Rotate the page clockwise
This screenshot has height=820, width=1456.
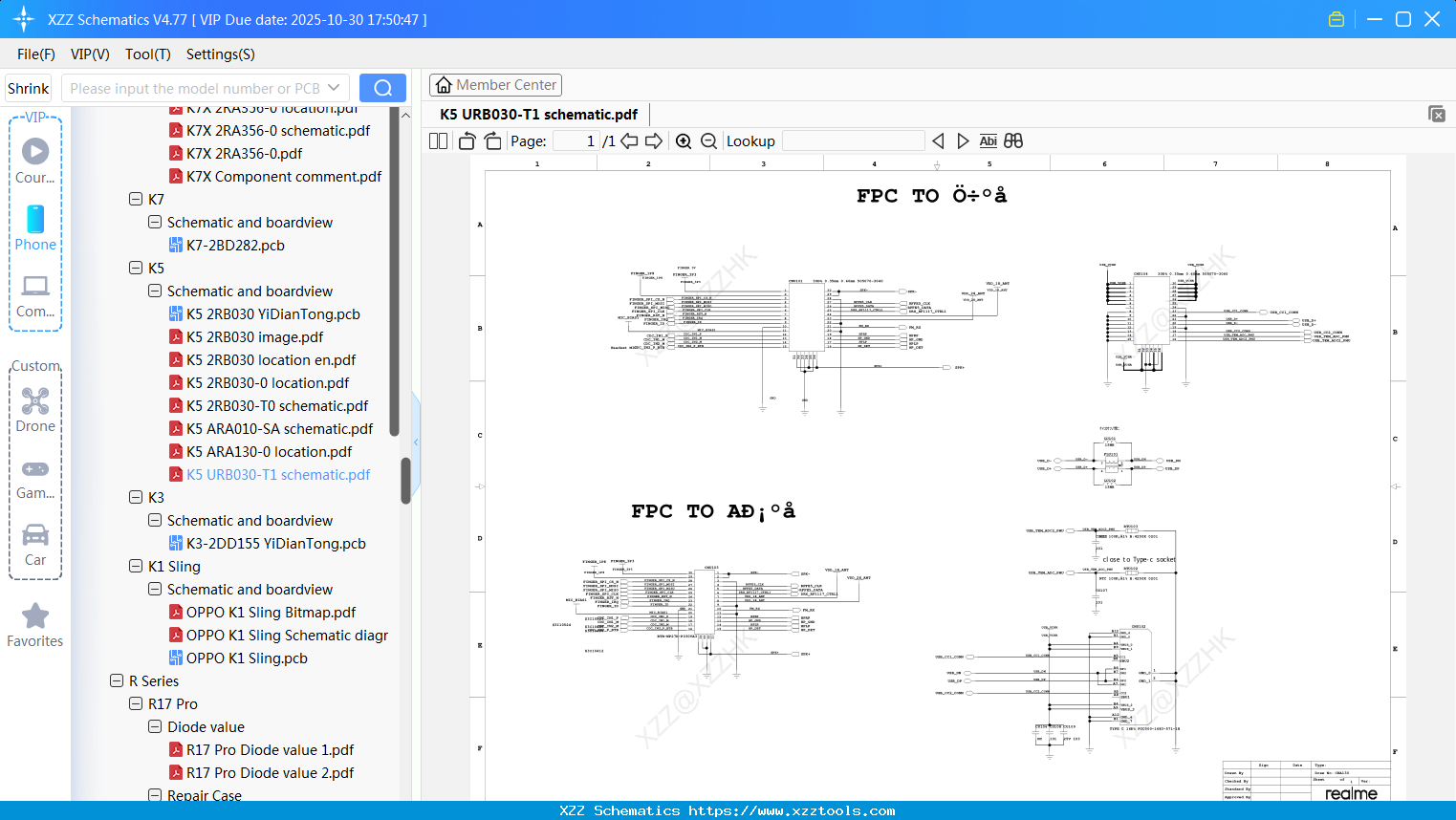coord(492,141)
